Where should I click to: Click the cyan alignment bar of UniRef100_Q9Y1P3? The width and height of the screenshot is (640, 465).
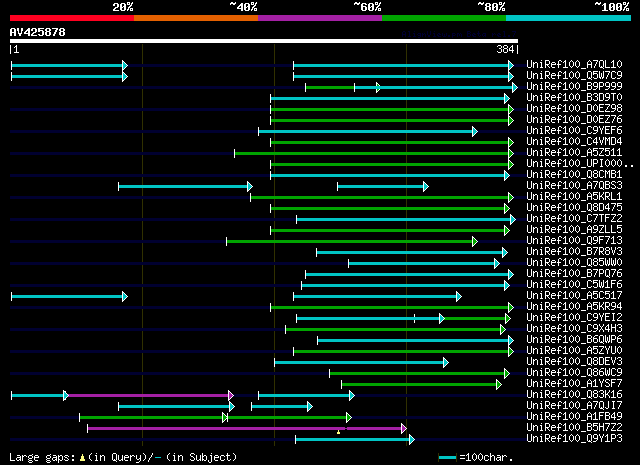click(355, 439)
